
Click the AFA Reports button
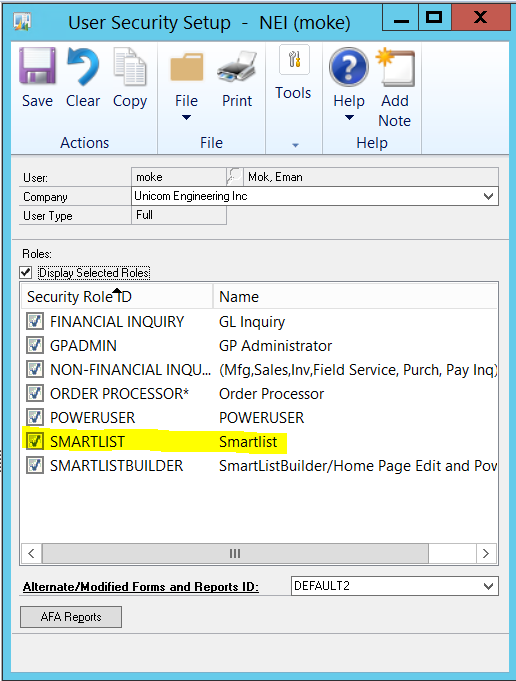[71, 617]
